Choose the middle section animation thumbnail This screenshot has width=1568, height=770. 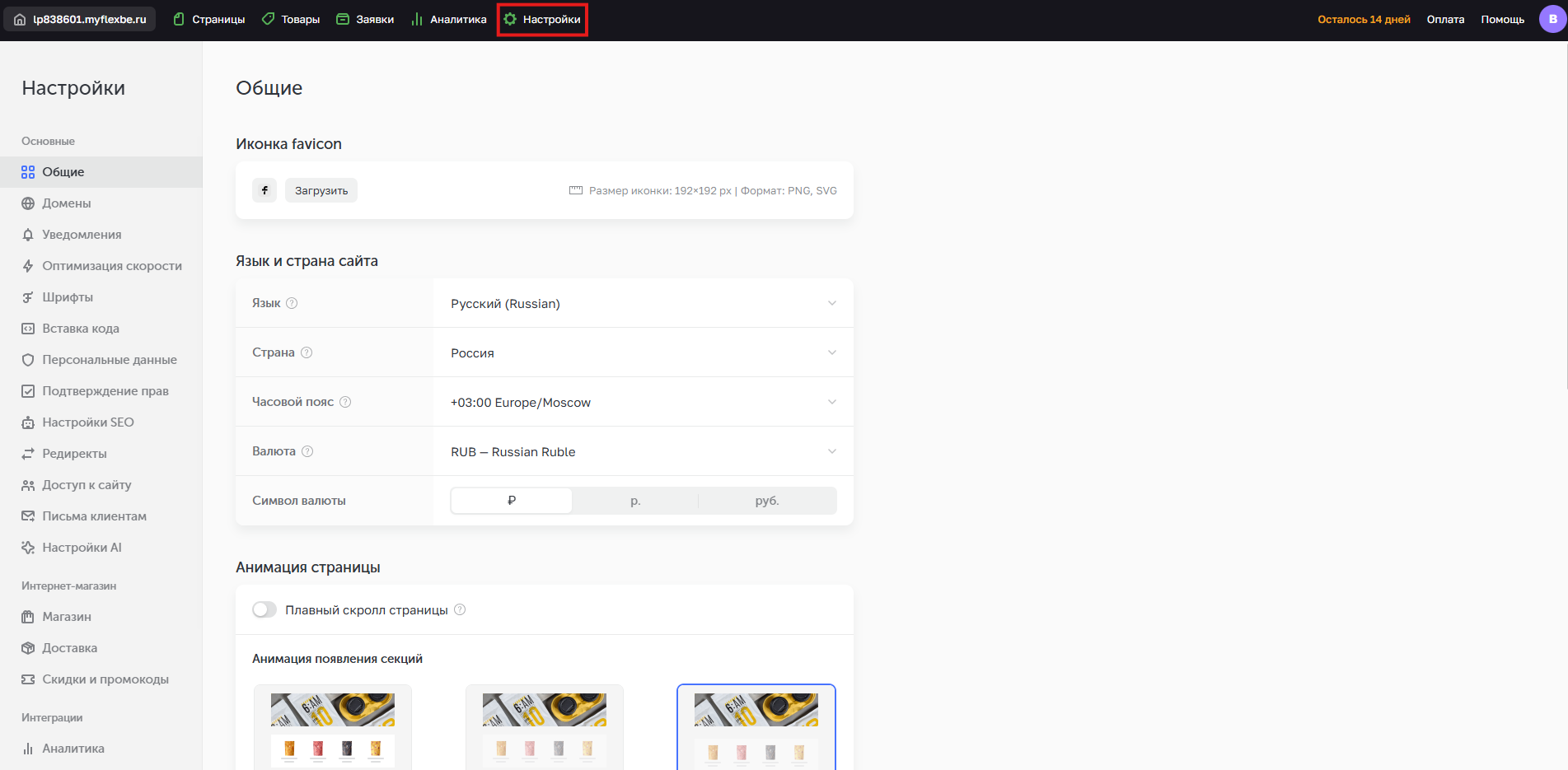545,727
